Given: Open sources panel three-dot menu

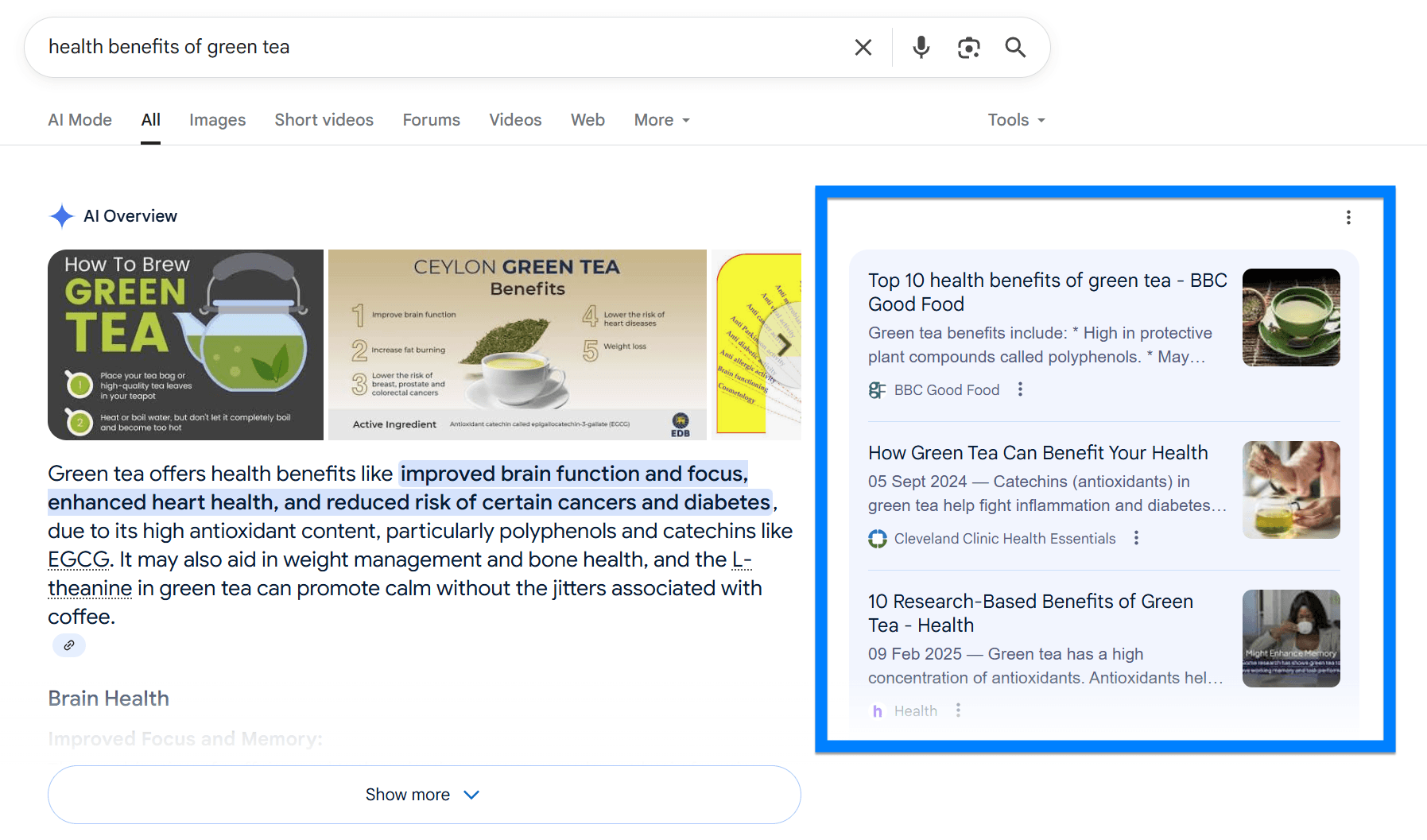Looking at the screenshot, I should (1348, 218).
